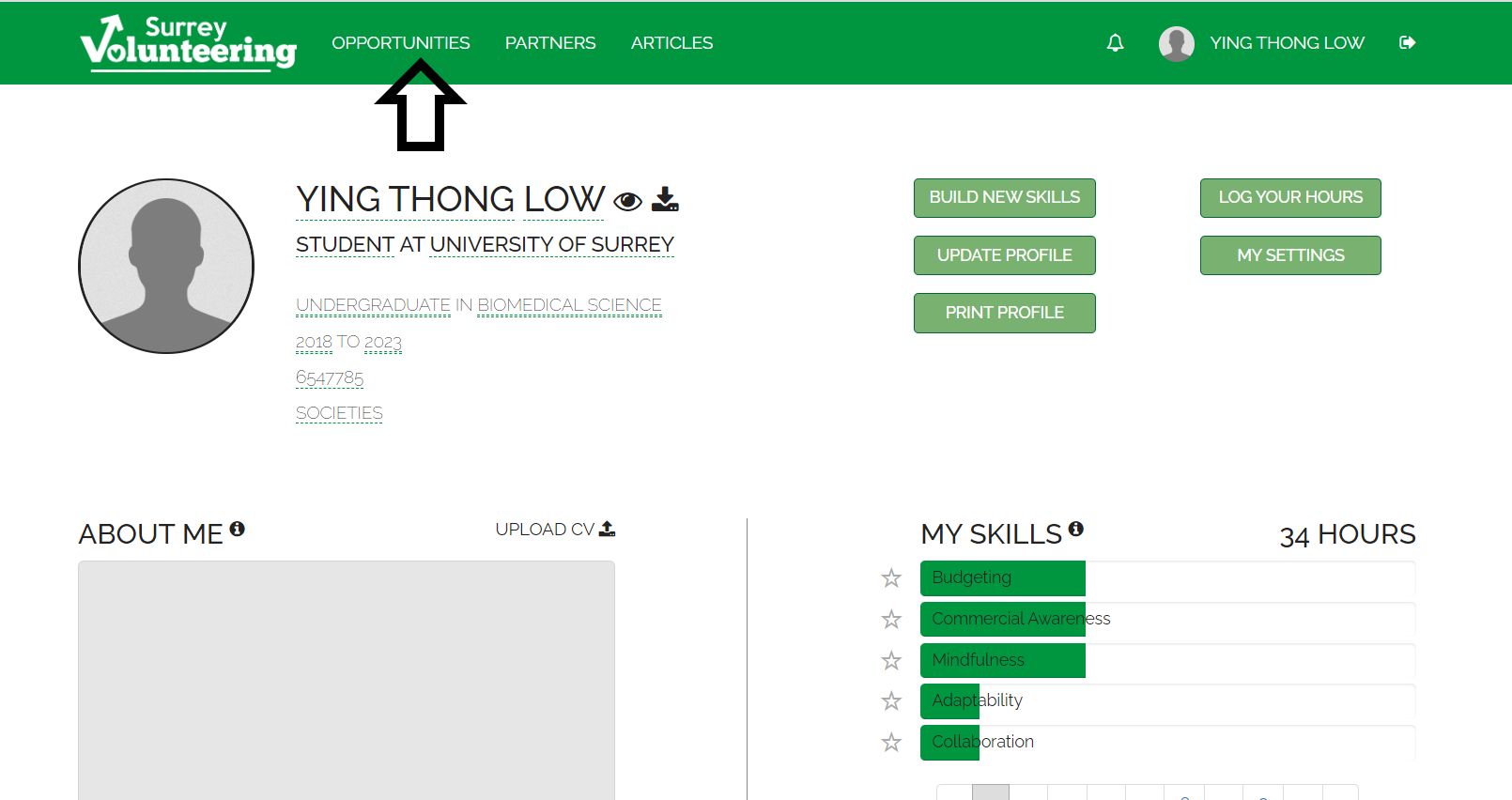This screenshot has height=800, width=1512.
Task: Click the Ying Thong Low profile name heading
Action: 450,199
